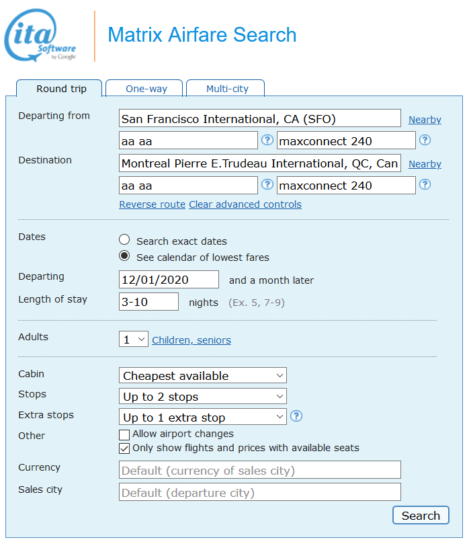Open help icon beside departure maxconnect extension field
This screenshot has width=471, height=550.
(425, 140)
